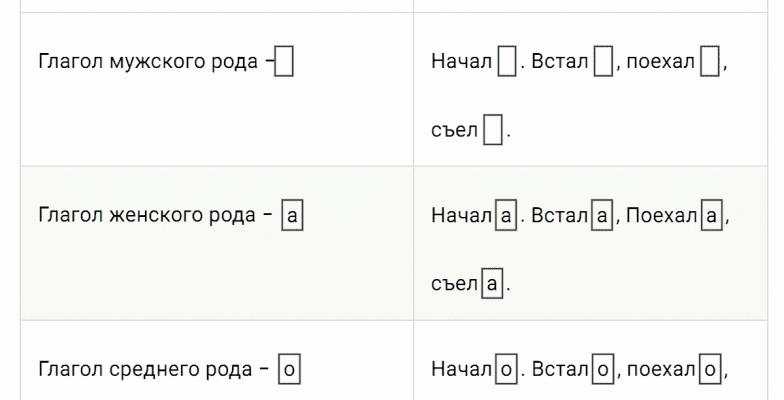Viewport: 784px width, 400px height.
Task: Click the empty ending box after masculine 'Начал'
Action: point(507,63)
